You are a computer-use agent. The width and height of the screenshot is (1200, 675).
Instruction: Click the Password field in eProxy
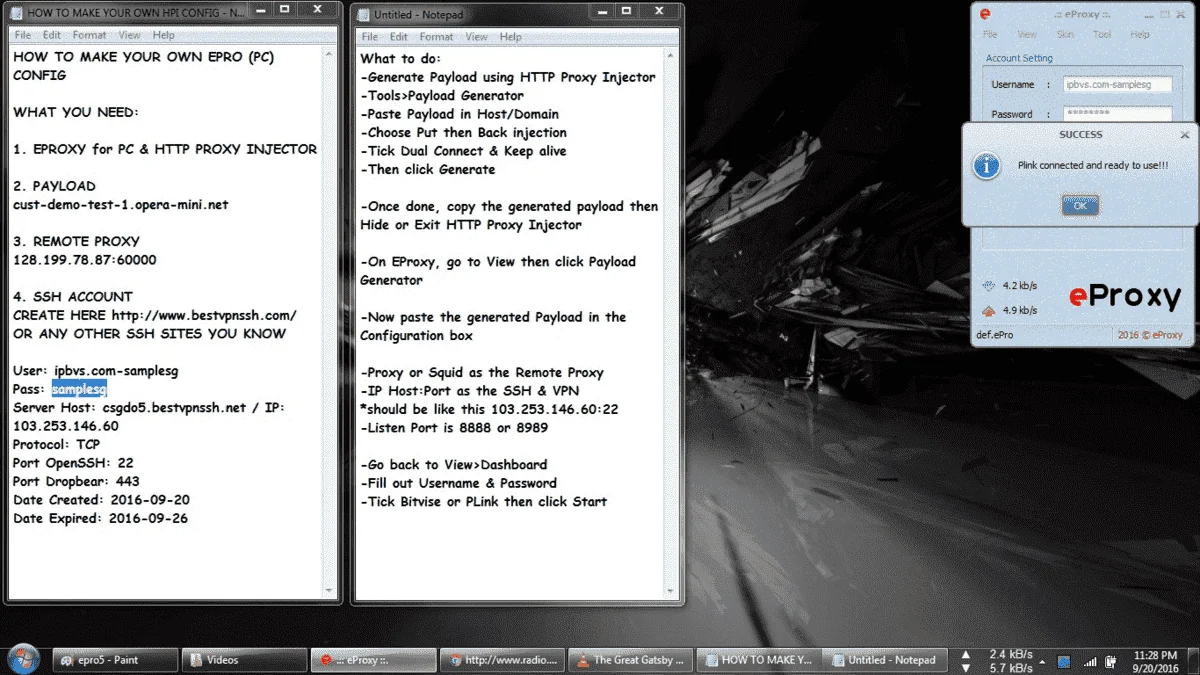1117,114
